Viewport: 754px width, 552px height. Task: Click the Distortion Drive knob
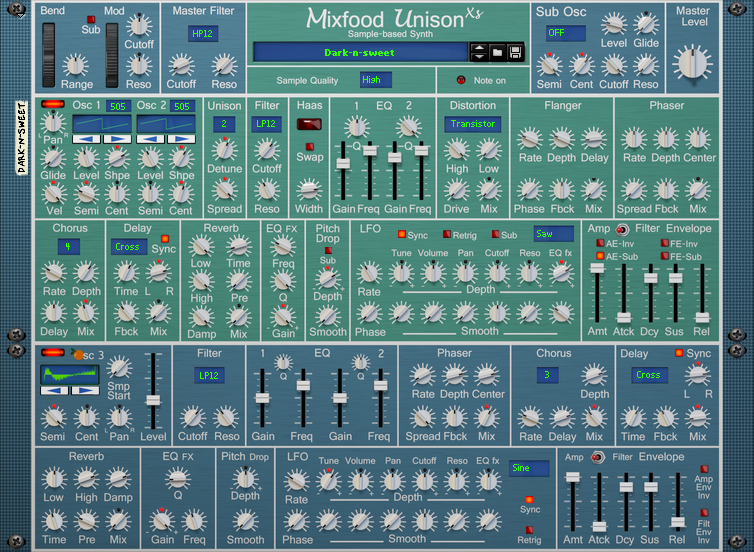coord(456,190)
